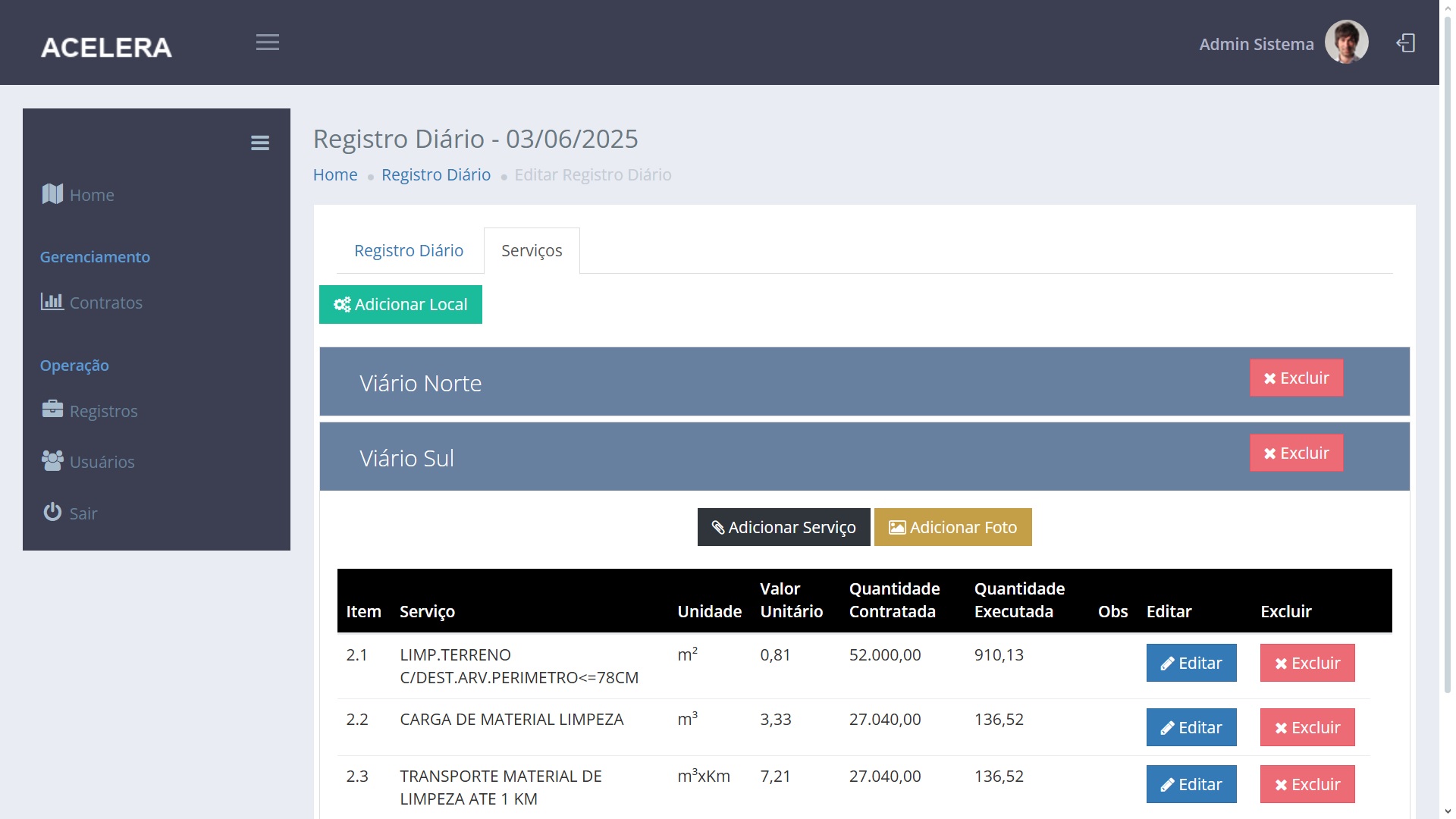Click the Admin Sistema profile avatar
Screen dimensions: 1456x819
(x=1345, y=42)
